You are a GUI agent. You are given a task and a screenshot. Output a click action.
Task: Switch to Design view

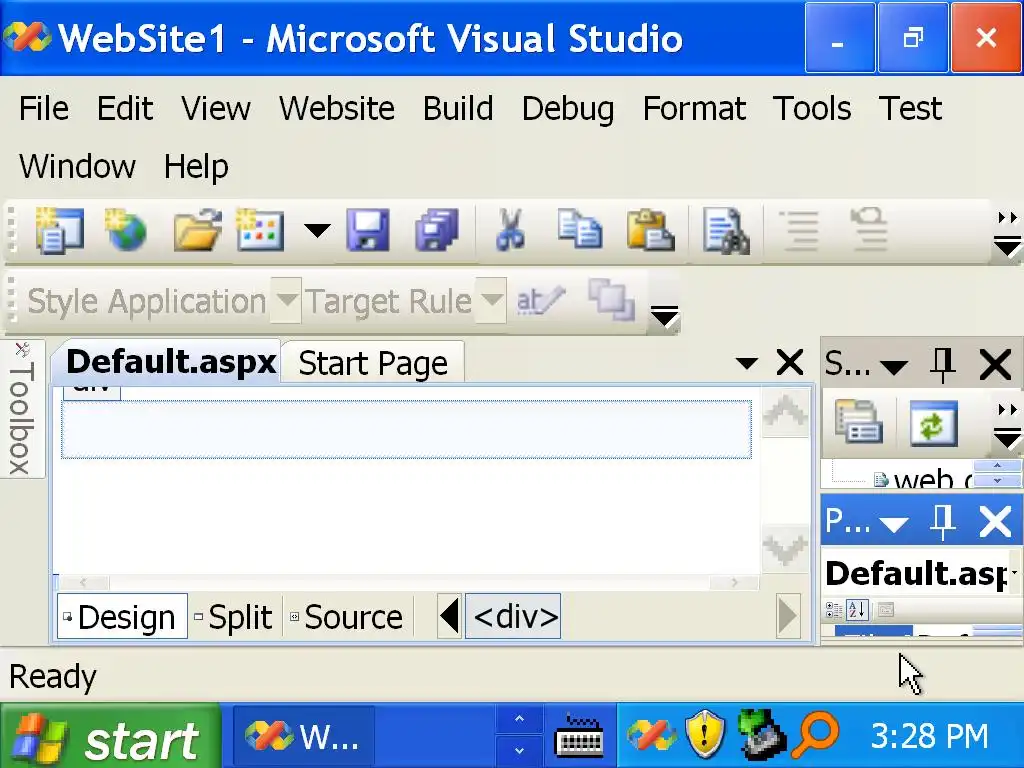click(x=122, y=616)
